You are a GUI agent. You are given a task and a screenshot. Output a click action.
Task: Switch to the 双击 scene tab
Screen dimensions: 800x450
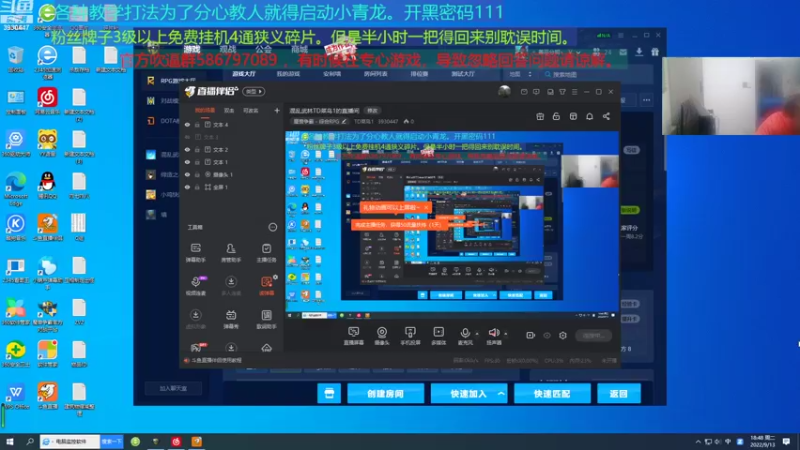[x=229, y=111]
